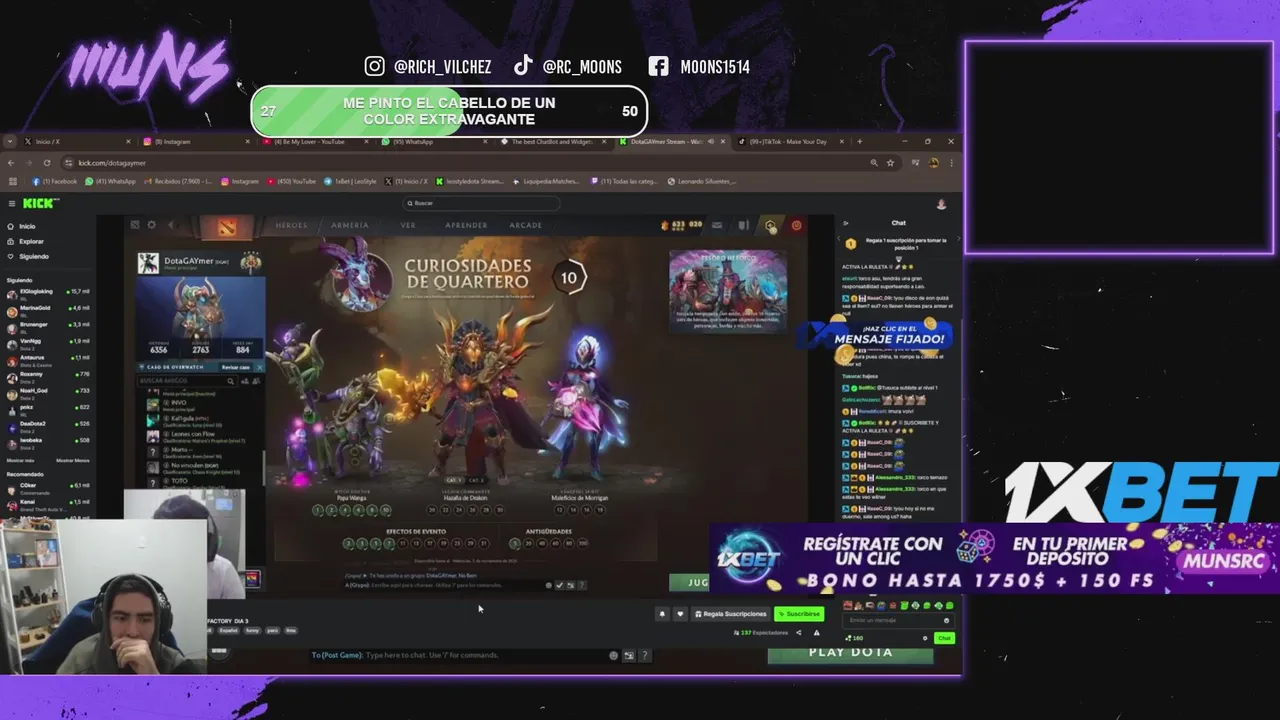Click the Dota post game chat input
Screen dimensions: 1280x720
coord(460,655)
